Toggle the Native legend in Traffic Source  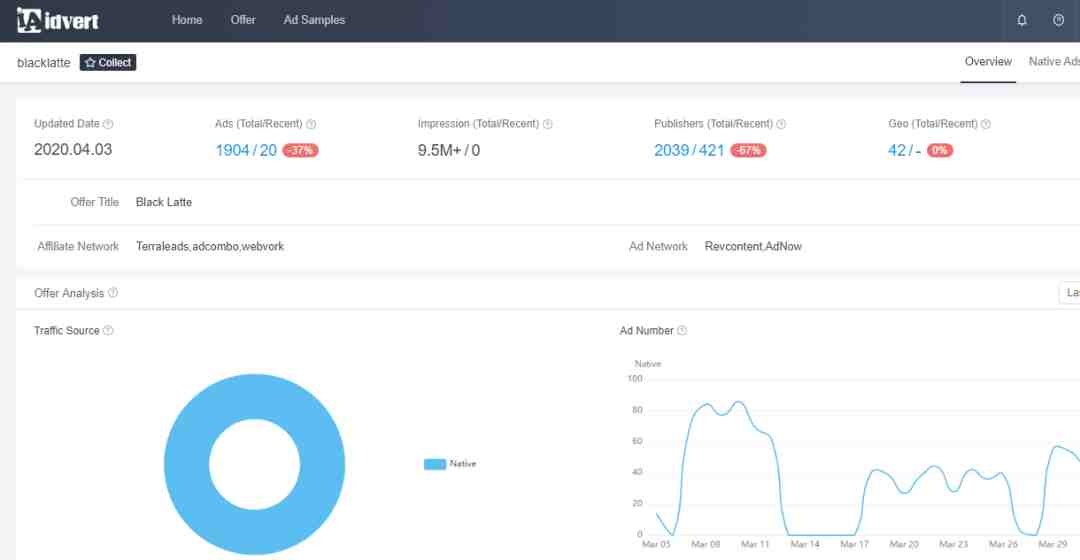(450, 464)
